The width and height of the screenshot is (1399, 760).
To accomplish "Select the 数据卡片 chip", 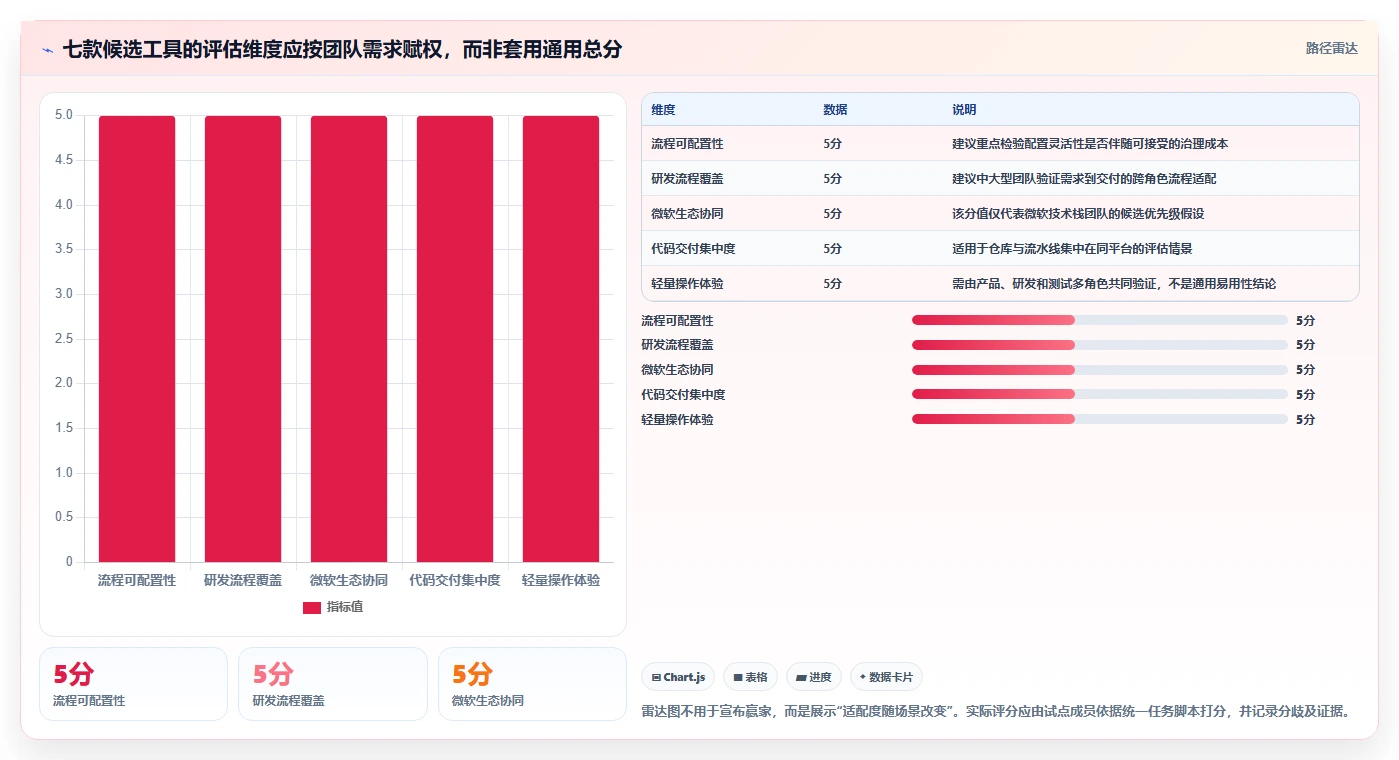I will click(x=886, y=677).
